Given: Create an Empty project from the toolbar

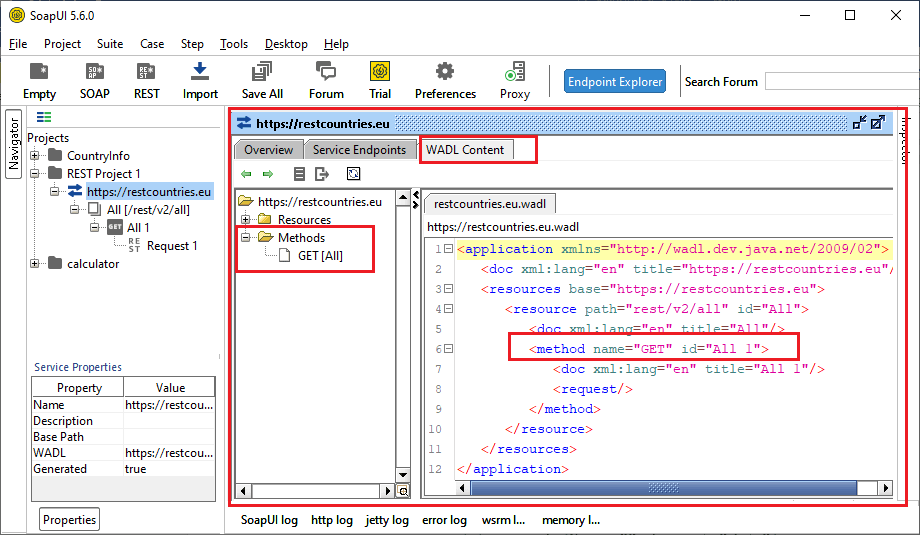Looking at the screenshot, I should point(39,72).
